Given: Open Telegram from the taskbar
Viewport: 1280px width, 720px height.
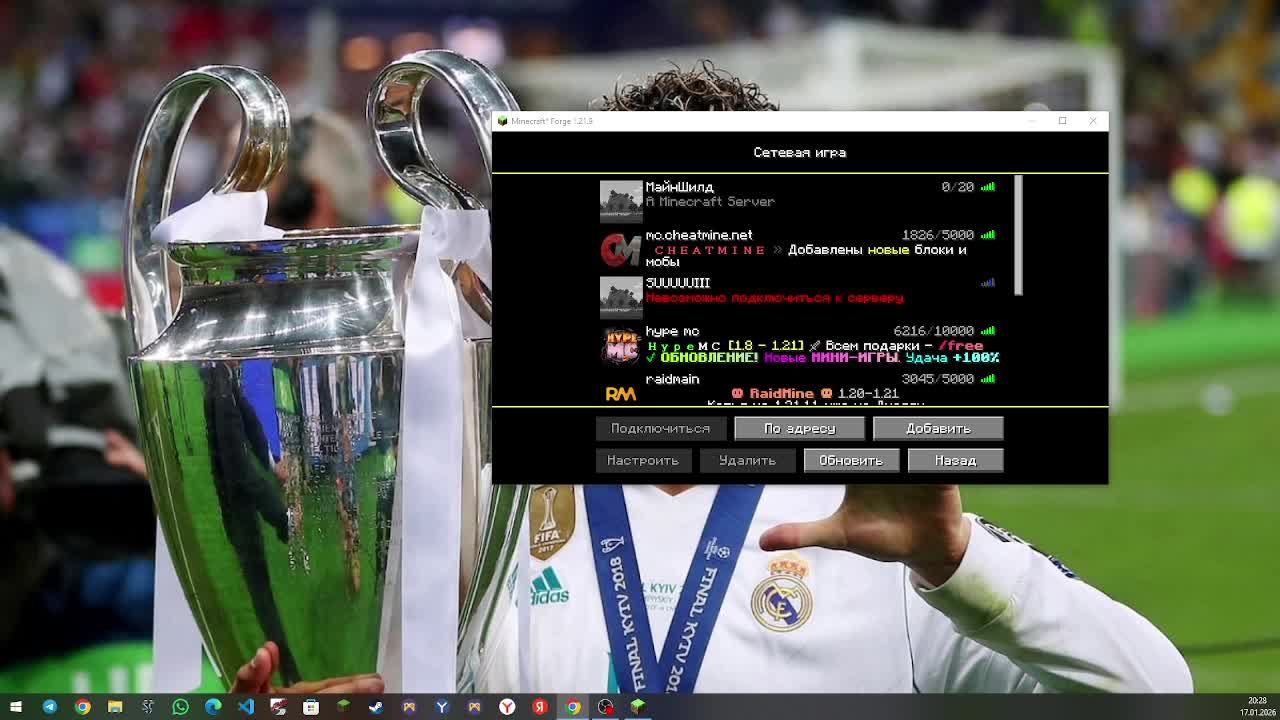Looking at the screenshot, I should tap(49, 707).
